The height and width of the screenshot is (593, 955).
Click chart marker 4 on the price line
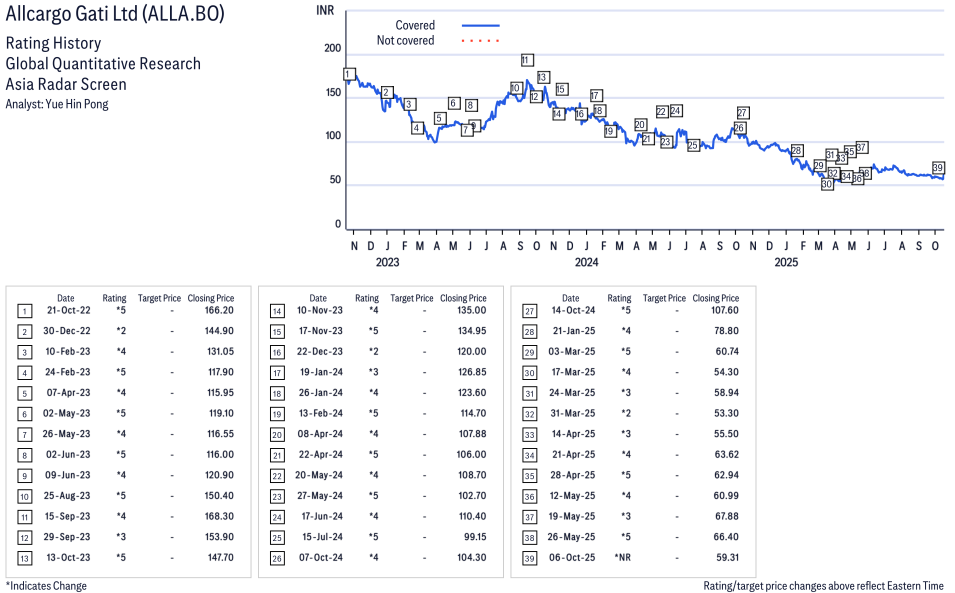[417, 128]
